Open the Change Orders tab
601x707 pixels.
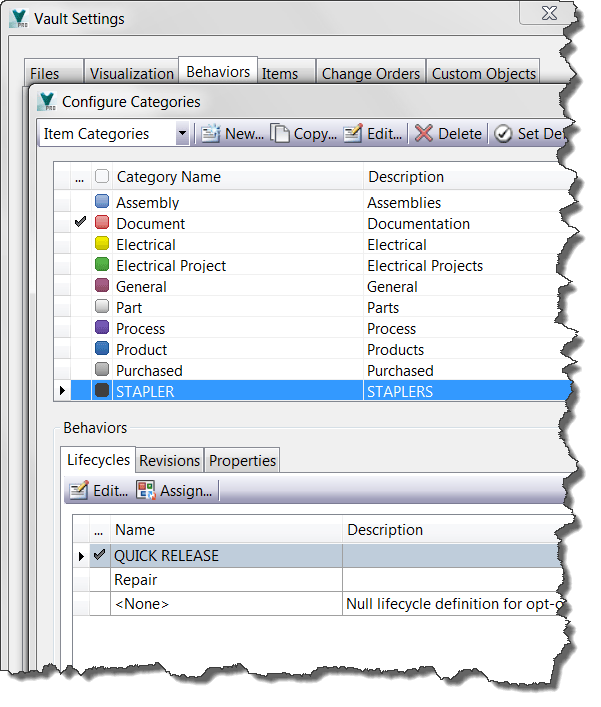coord(371,73)
